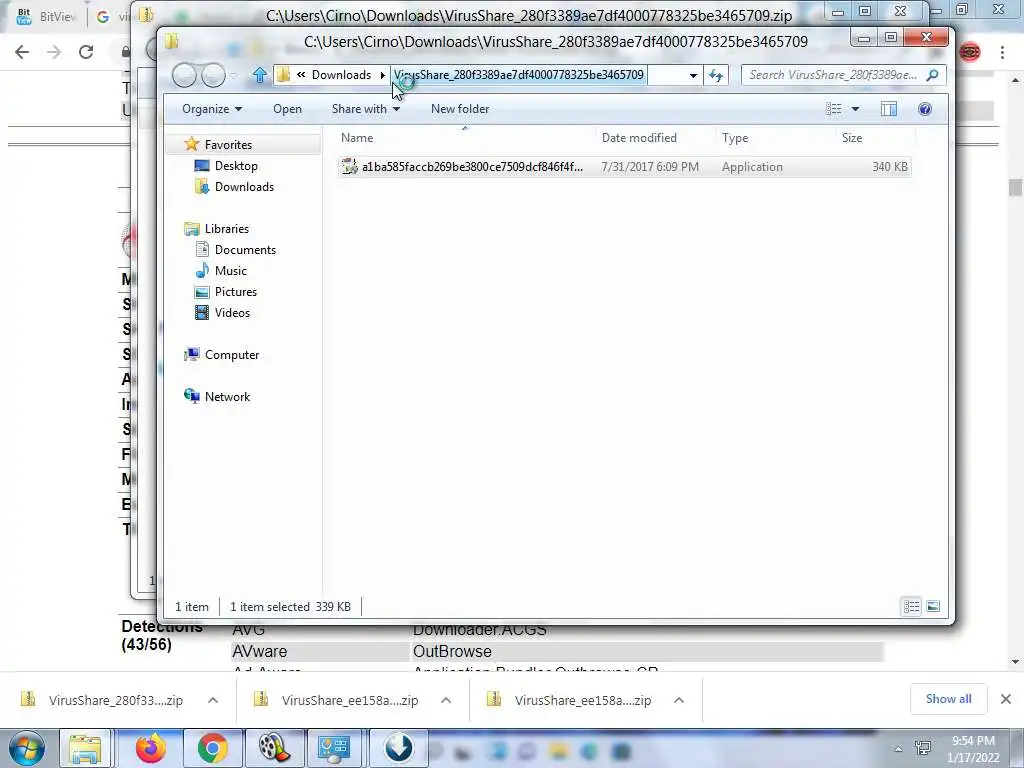1024x768 pixels.
Task: Switch to the Google browser tab
Action: [x=113, y=16]
